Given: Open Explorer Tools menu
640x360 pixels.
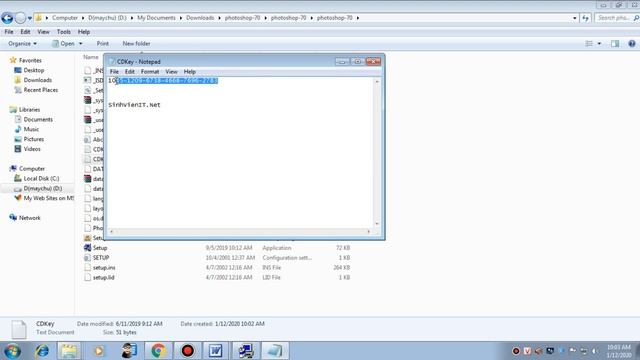Looking at the screenshot, I should click(x=63, y=32).
